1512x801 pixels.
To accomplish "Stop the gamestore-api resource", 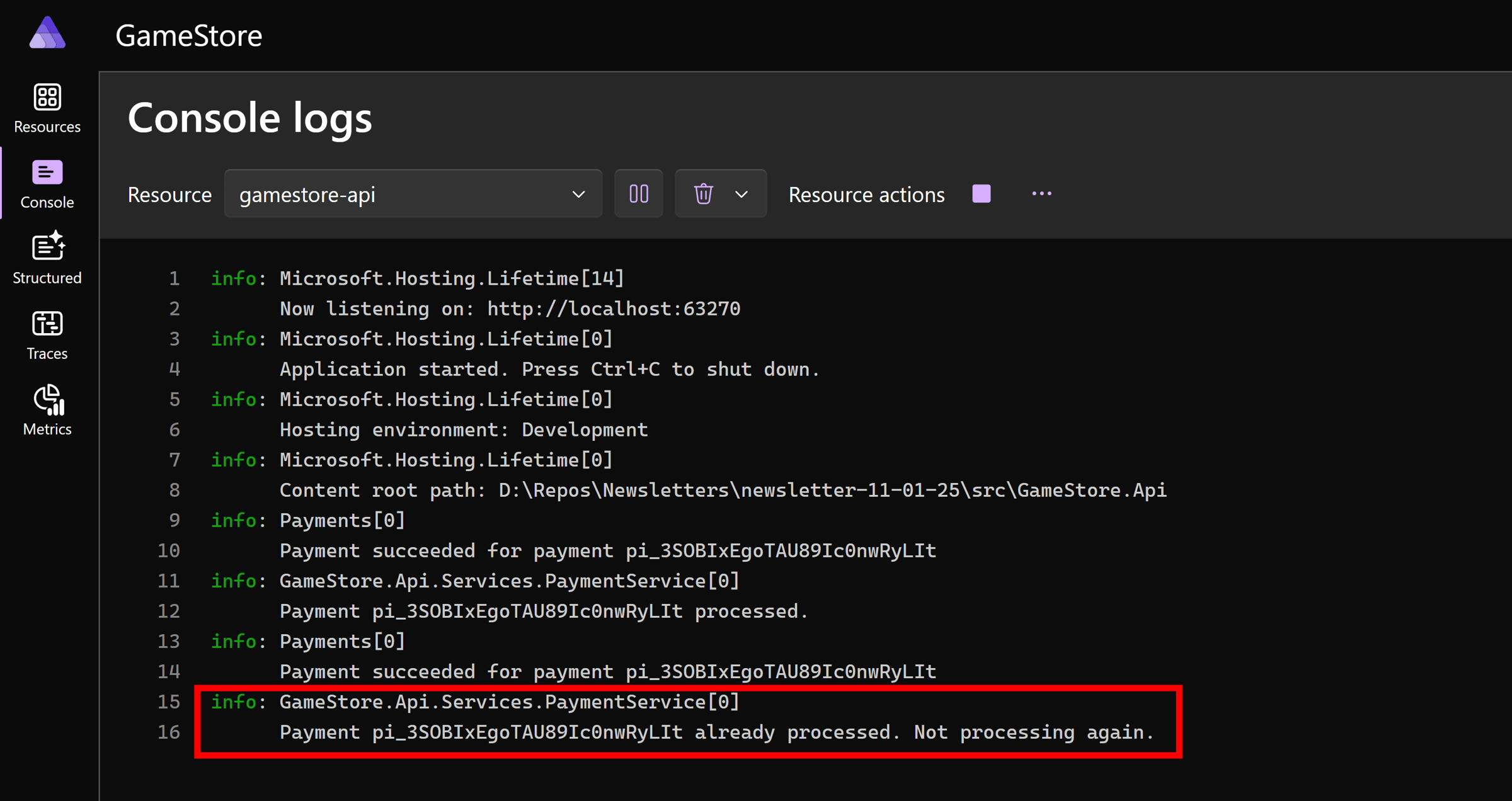I will pyautogui.click(x=981, y=194).
